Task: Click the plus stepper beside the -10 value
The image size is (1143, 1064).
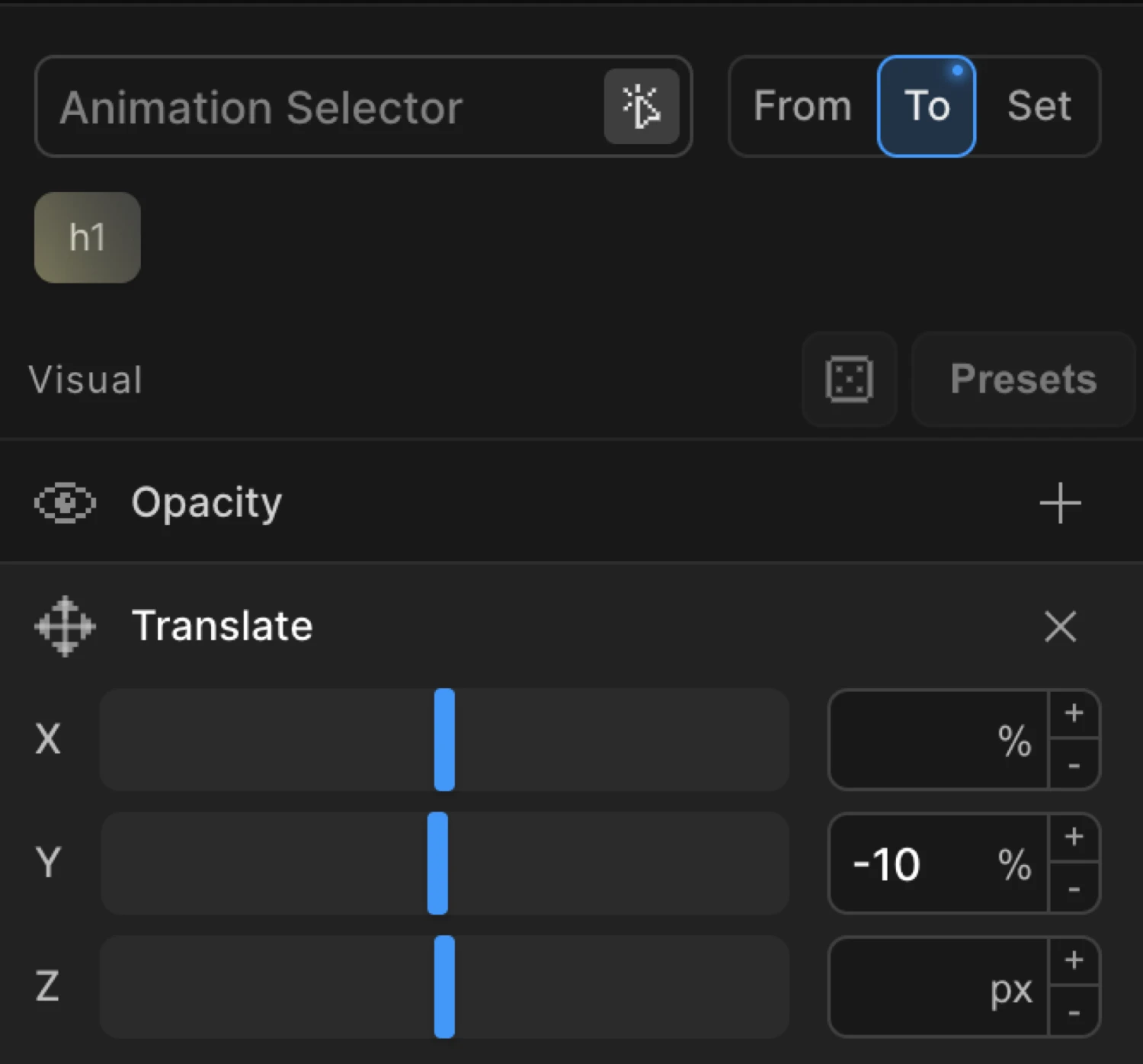Action: tap(1074, 836)
